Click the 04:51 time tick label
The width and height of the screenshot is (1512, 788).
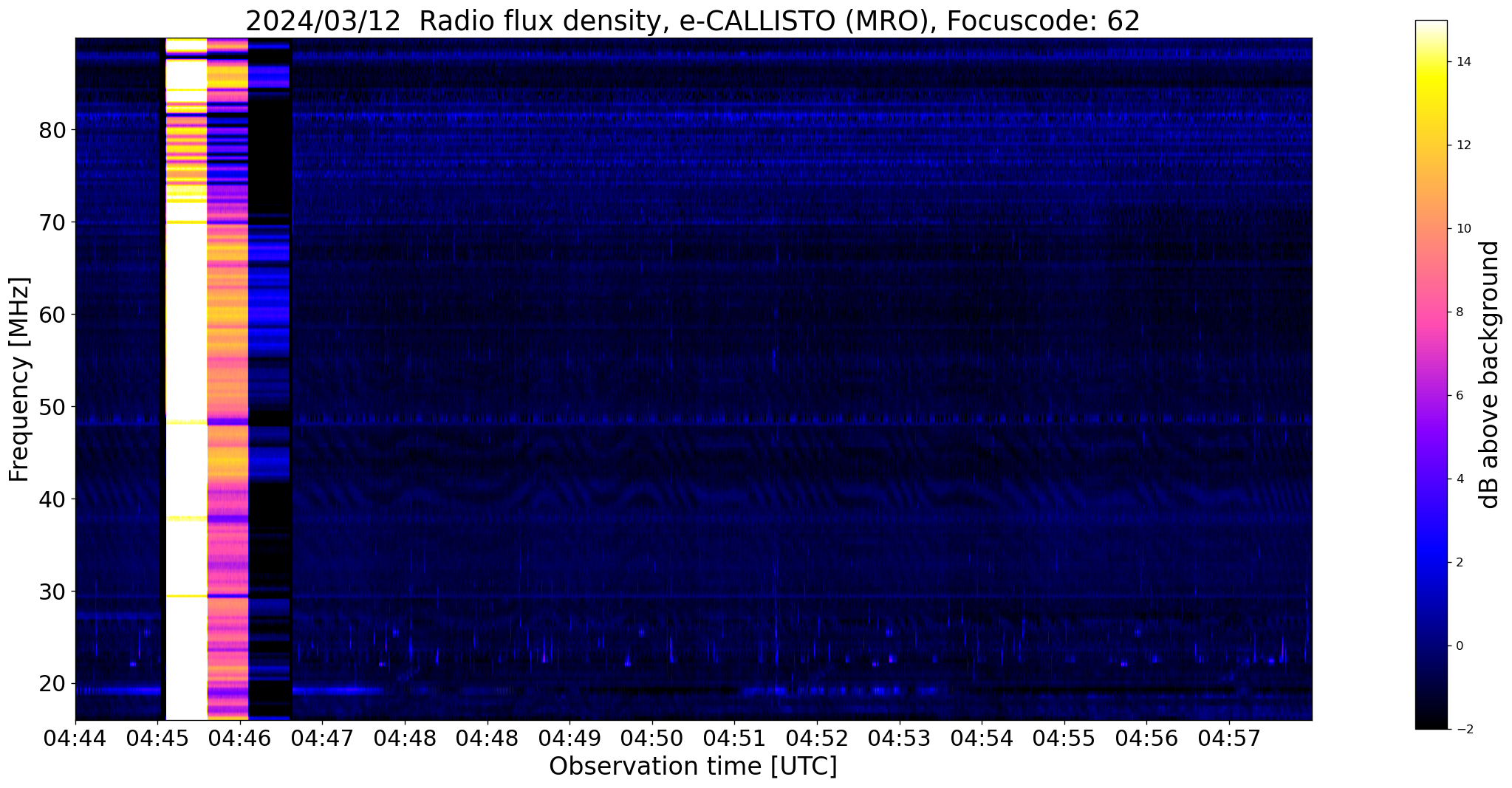[734, 738]
